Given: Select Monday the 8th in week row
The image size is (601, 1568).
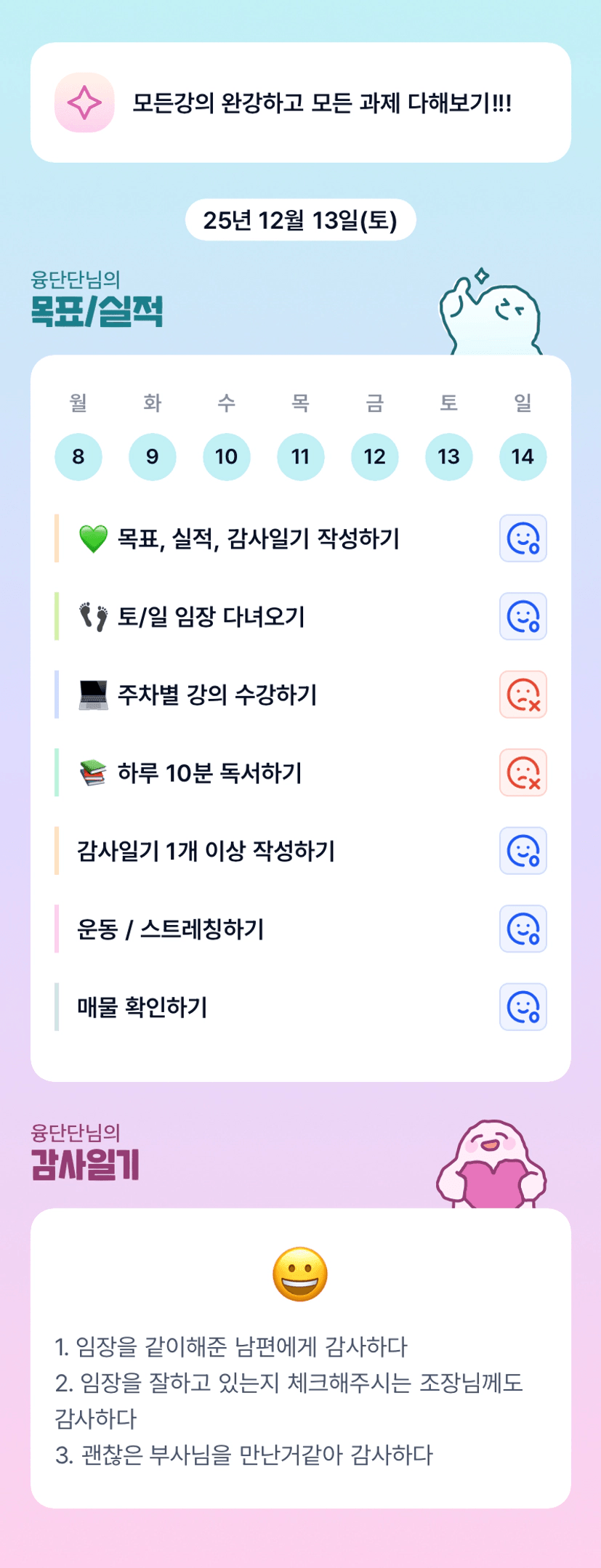Looking at the screenshot, I should pyautogui.click(x=78, y=456).
